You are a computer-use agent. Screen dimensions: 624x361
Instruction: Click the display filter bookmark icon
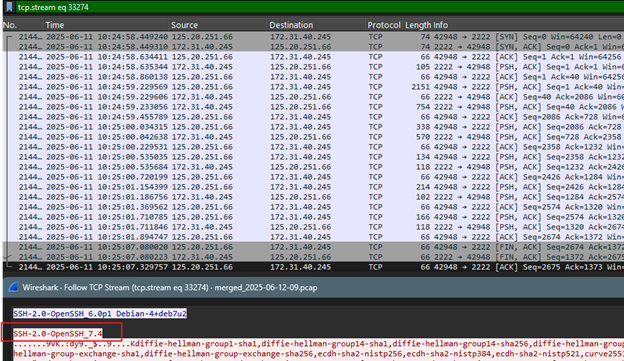coord(9,7)
